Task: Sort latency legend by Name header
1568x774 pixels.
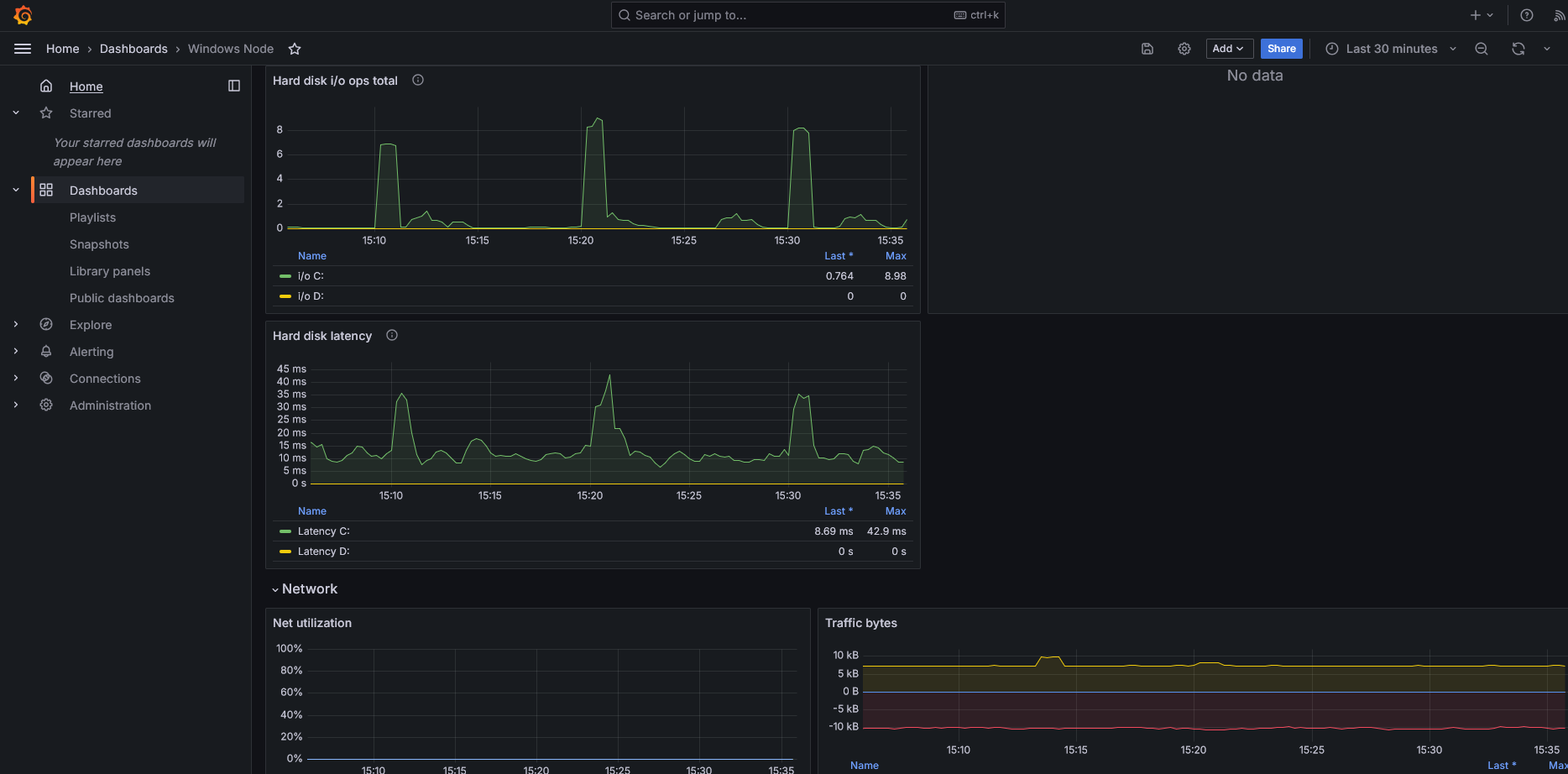Action: [312, 510]
